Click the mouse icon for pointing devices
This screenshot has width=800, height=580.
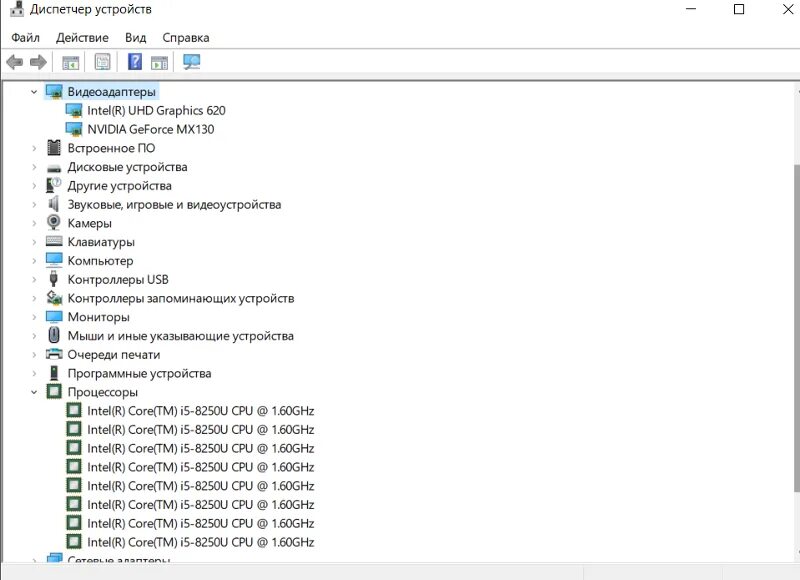click(54, 335)
